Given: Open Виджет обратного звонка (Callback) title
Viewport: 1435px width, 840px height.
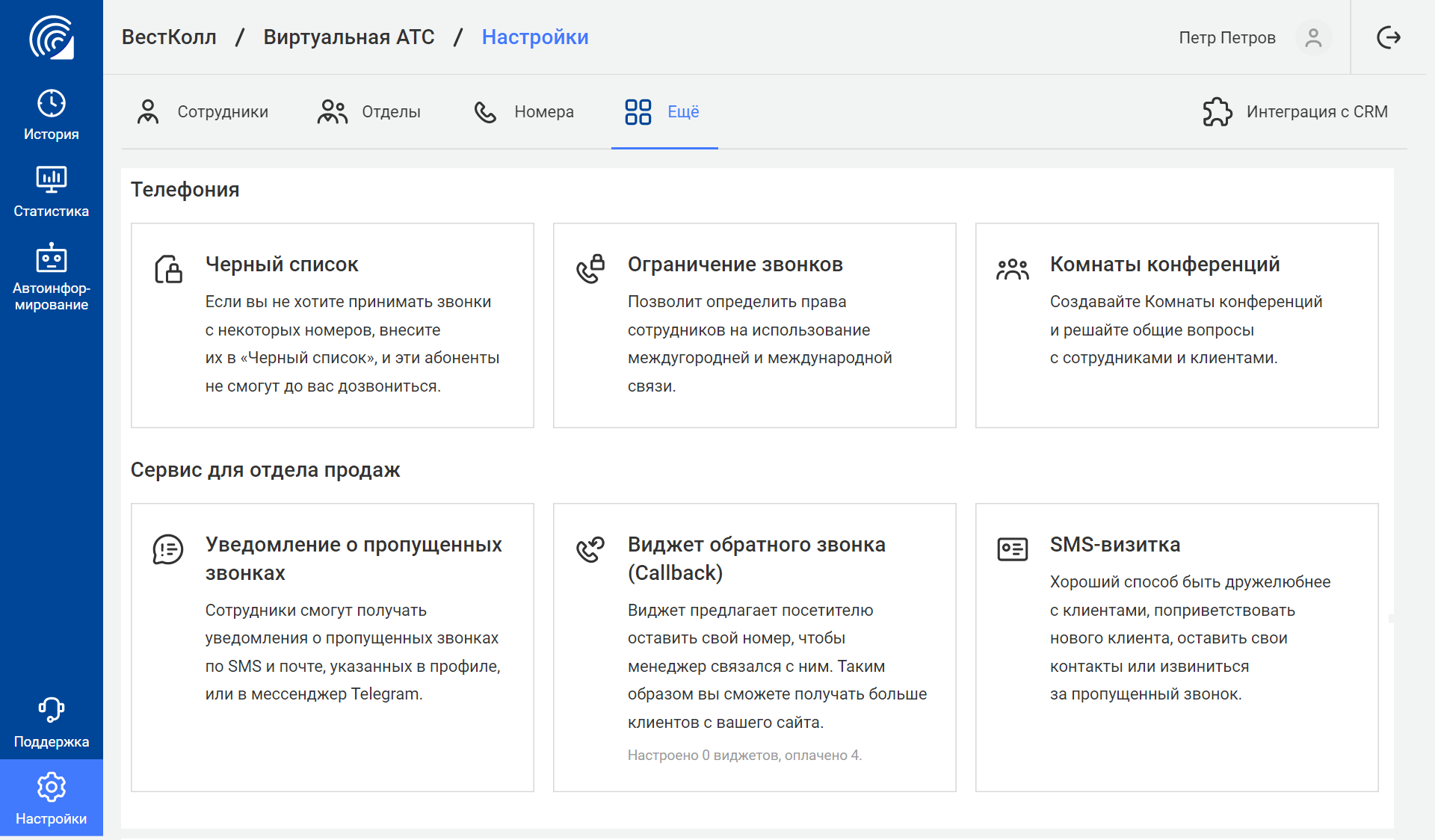Looking at the screenshot, I should 756,558.
